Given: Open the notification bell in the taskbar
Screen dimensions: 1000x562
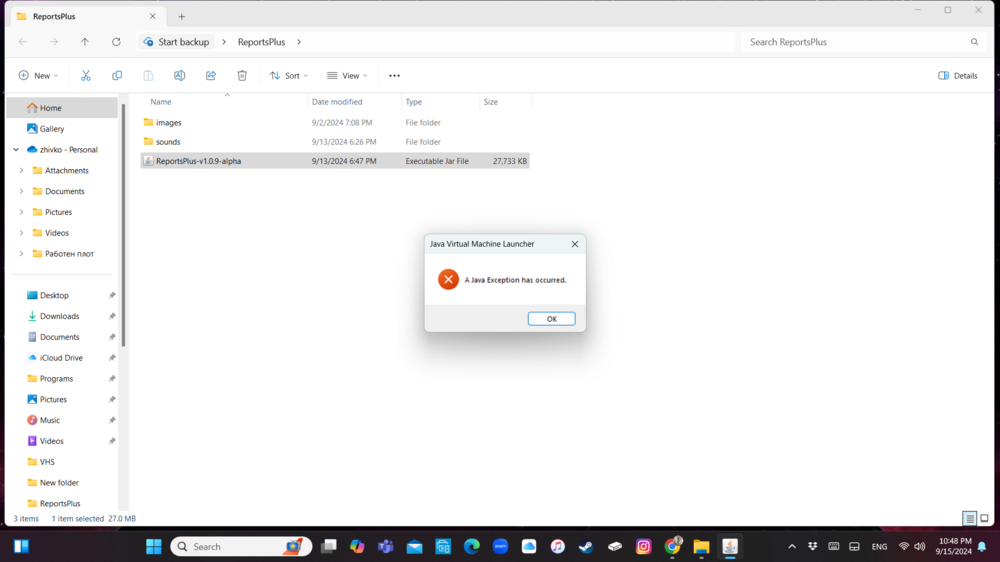Looking at the screenshot, I should pos(982,547).
